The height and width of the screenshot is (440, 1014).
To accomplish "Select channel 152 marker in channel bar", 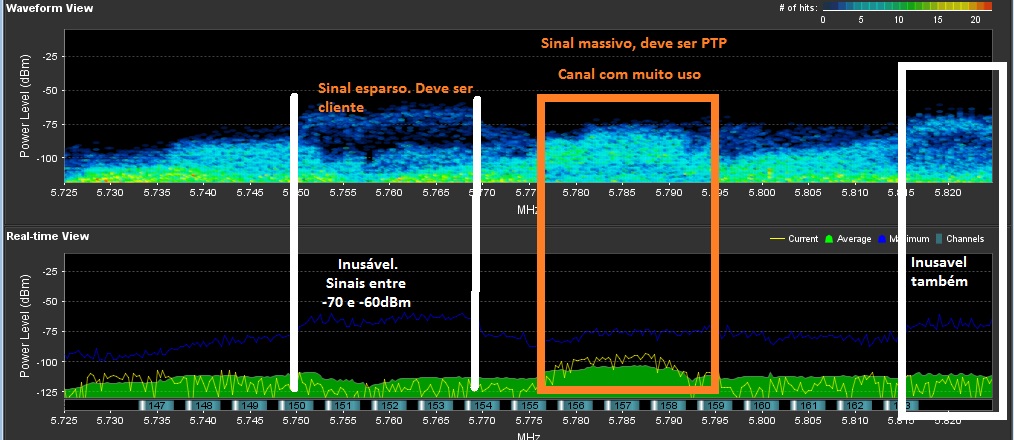I will (390, 406).
